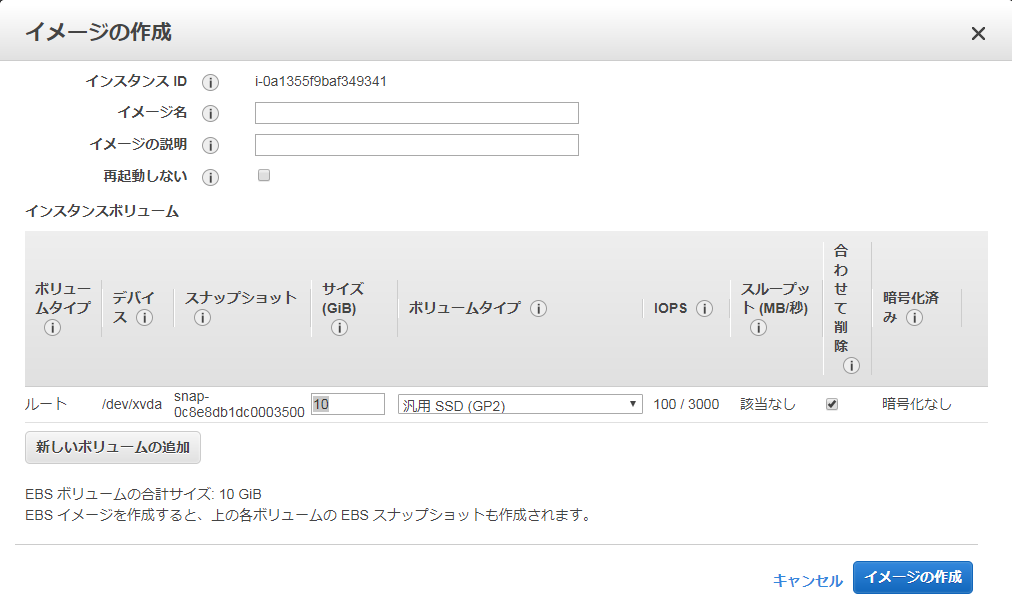Click the イメージ名 text field

(x=416, y=113)
